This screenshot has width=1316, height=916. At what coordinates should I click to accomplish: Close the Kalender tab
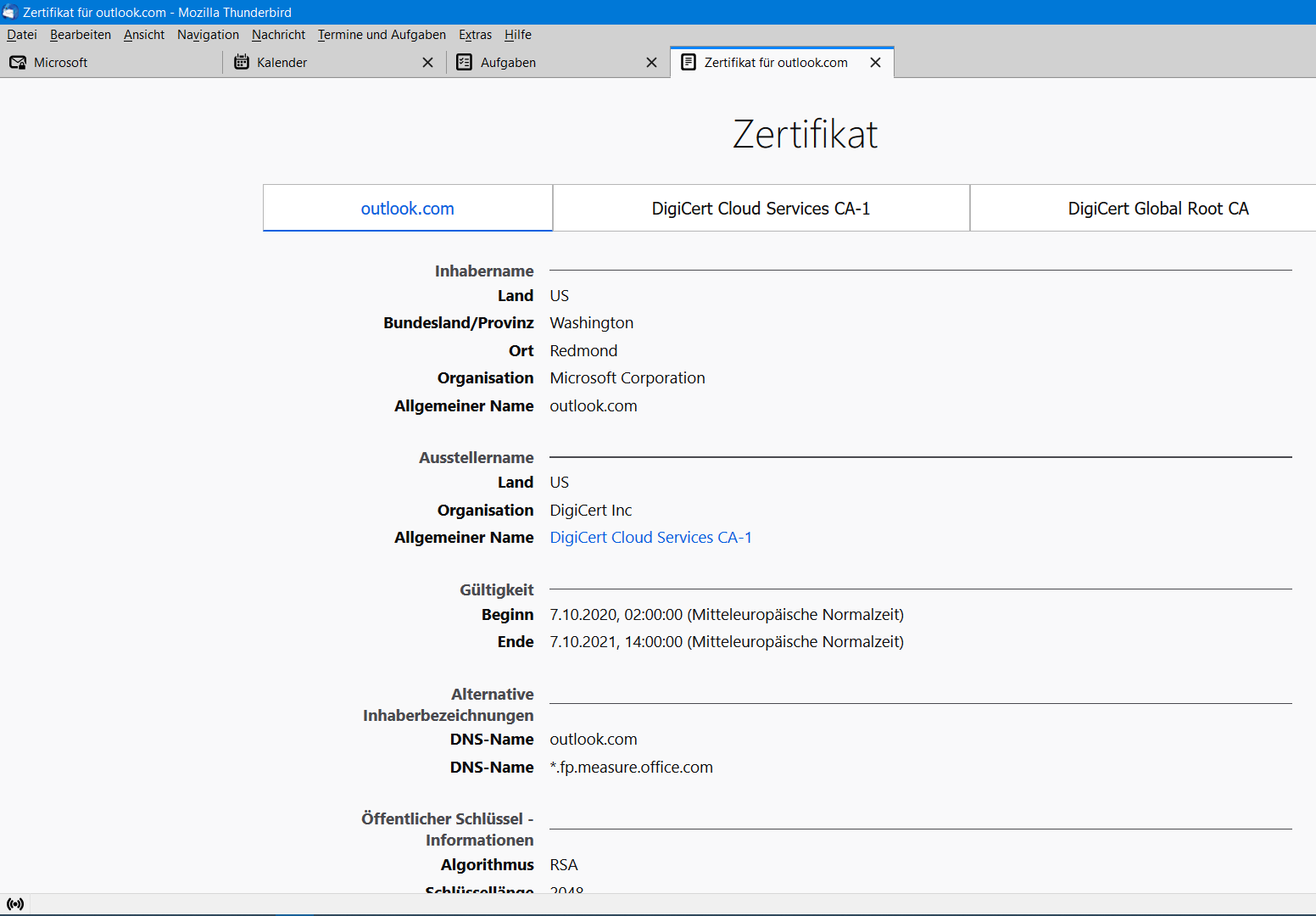pyautogui.click(x=427, y=63)
